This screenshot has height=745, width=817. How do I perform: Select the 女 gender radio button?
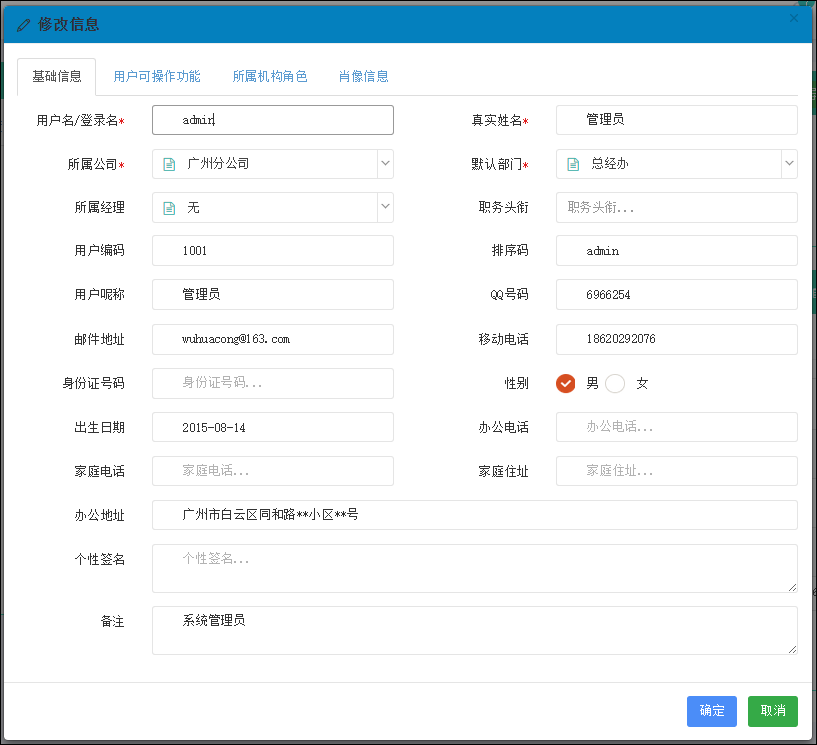pyautogui.click(x=615, y=383)
